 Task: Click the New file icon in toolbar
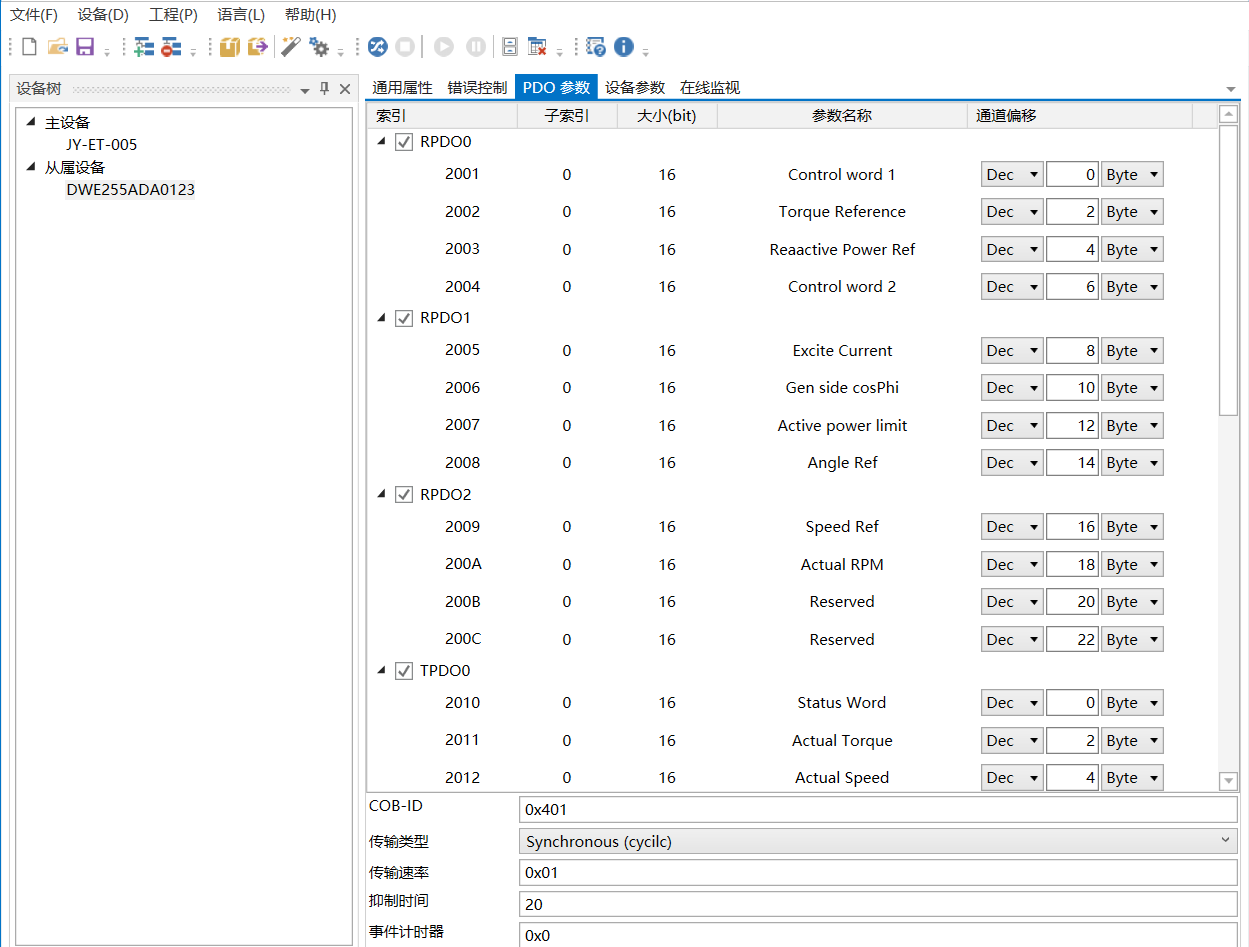click(x=29, y=46)
